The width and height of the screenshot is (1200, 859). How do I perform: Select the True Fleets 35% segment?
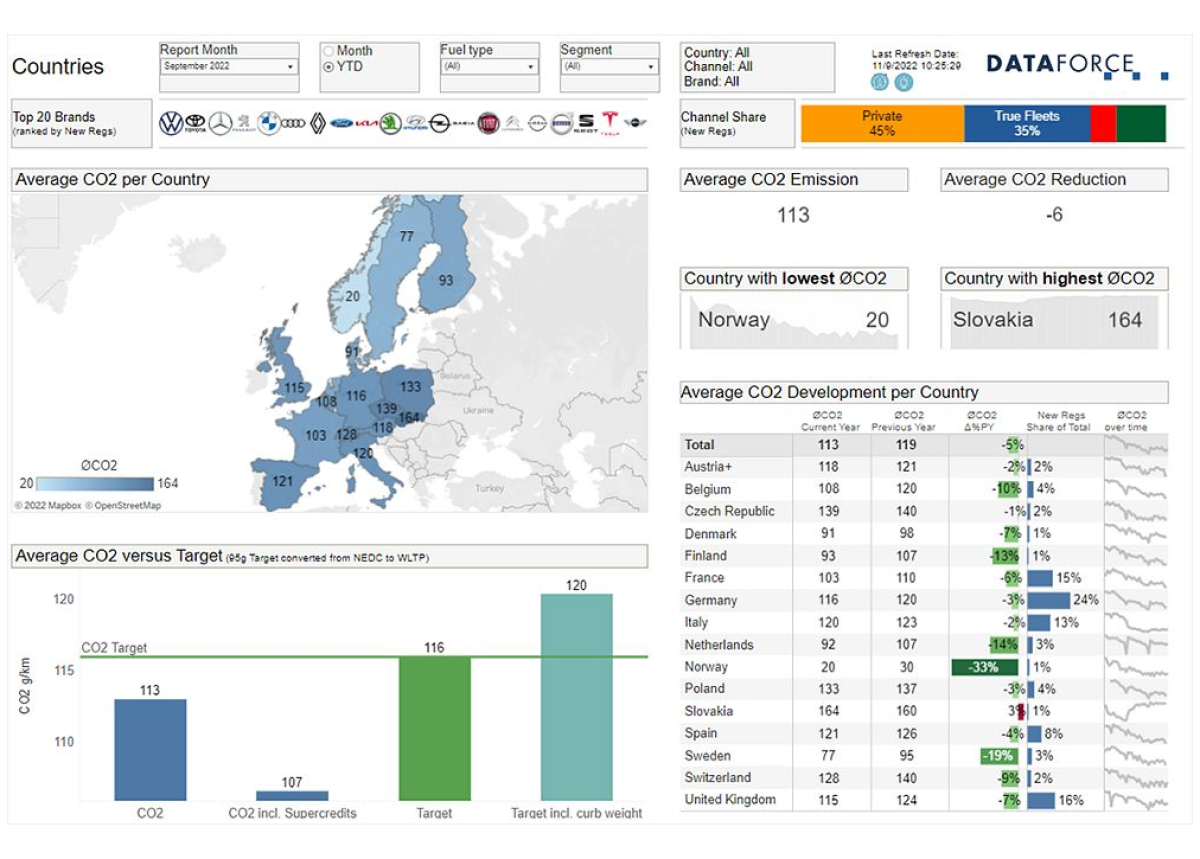(1026, 123)
